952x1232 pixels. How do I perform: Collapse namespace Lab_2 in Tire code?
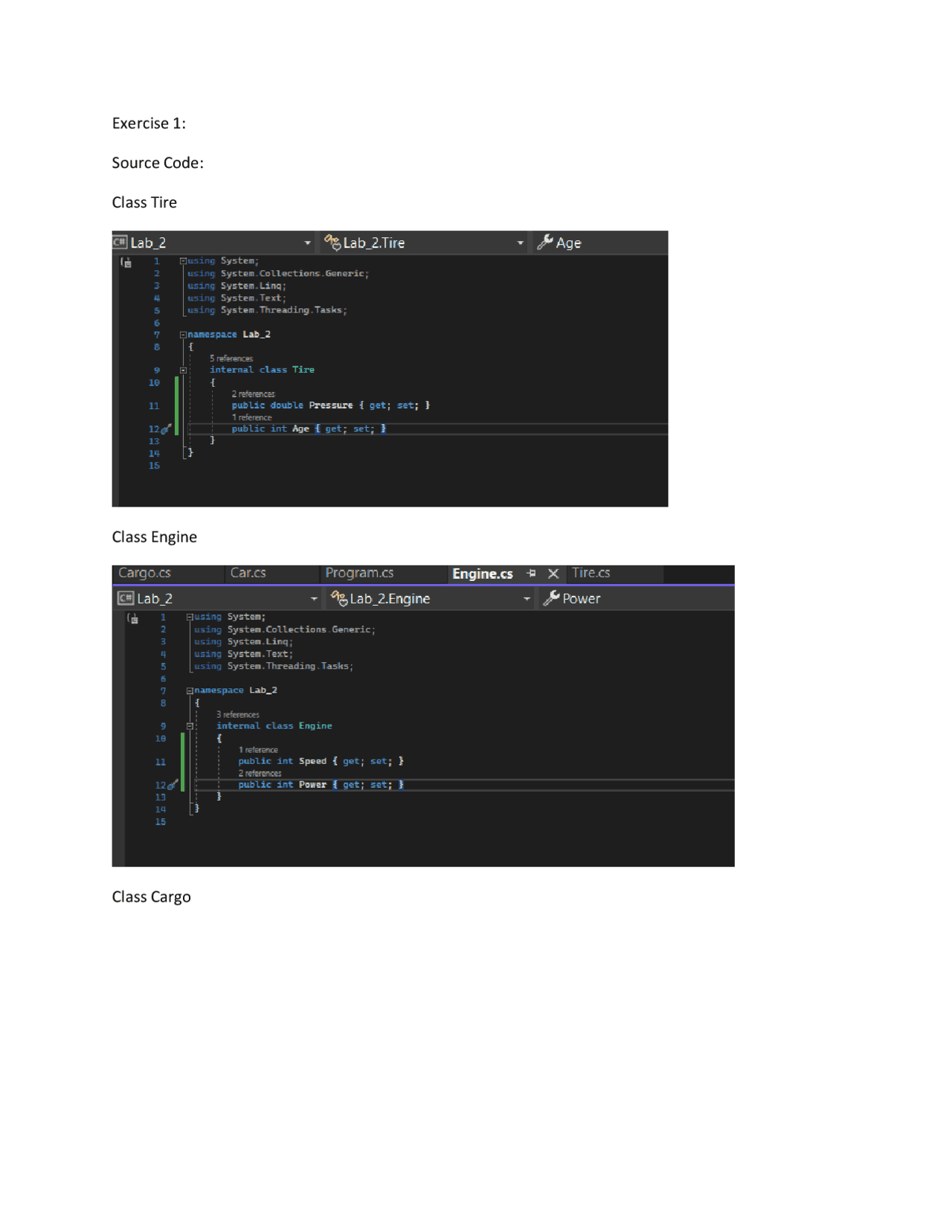(183, 335)
